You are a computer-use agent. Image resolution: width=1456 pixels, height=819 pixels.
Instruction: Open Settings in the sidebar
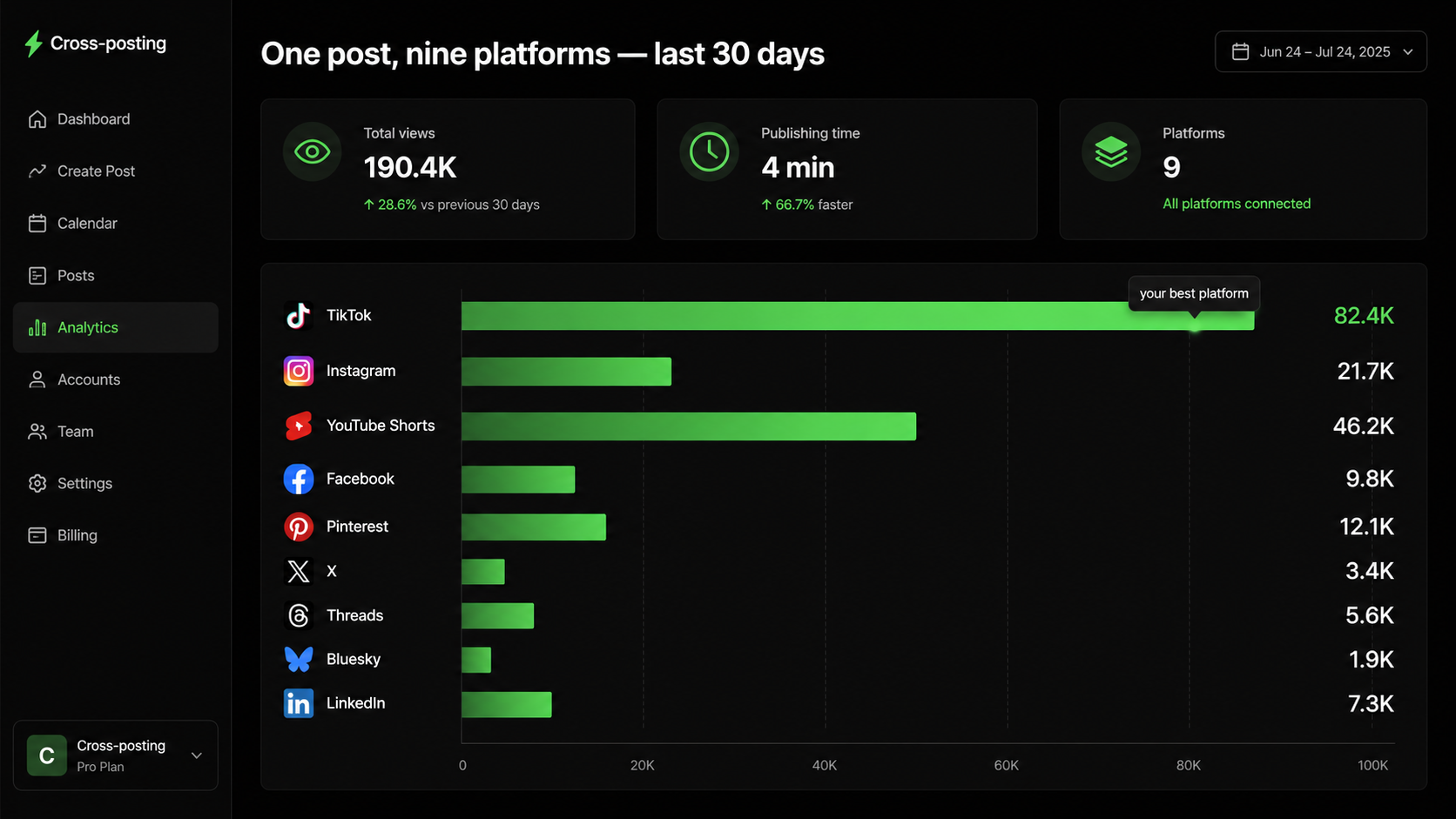pyautogui.click(x=116, y=483)
